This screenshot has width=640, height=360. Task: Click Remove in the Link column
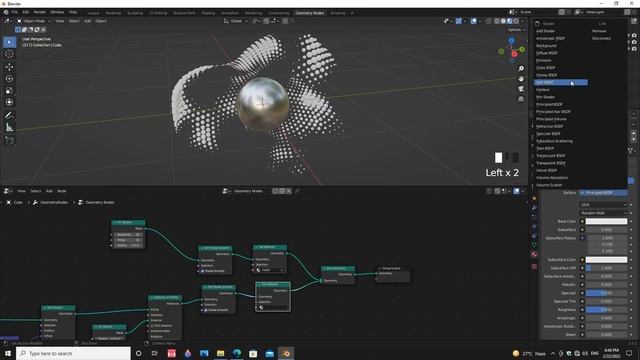pos(599,31)
